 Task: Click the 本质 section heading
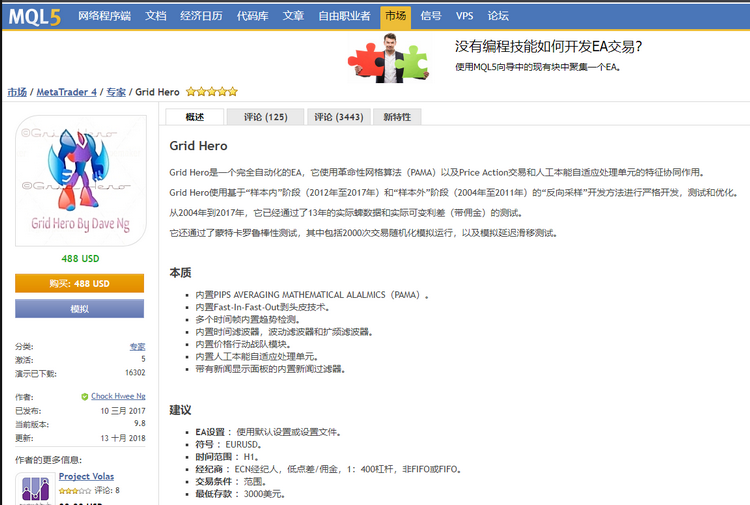(x=180, y=273)
